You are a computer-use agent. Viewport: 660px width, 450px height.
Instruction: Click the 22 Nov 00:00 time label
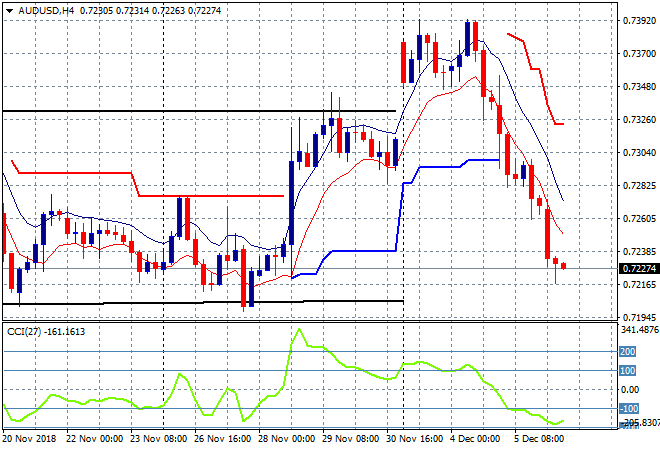pos(95,439)
